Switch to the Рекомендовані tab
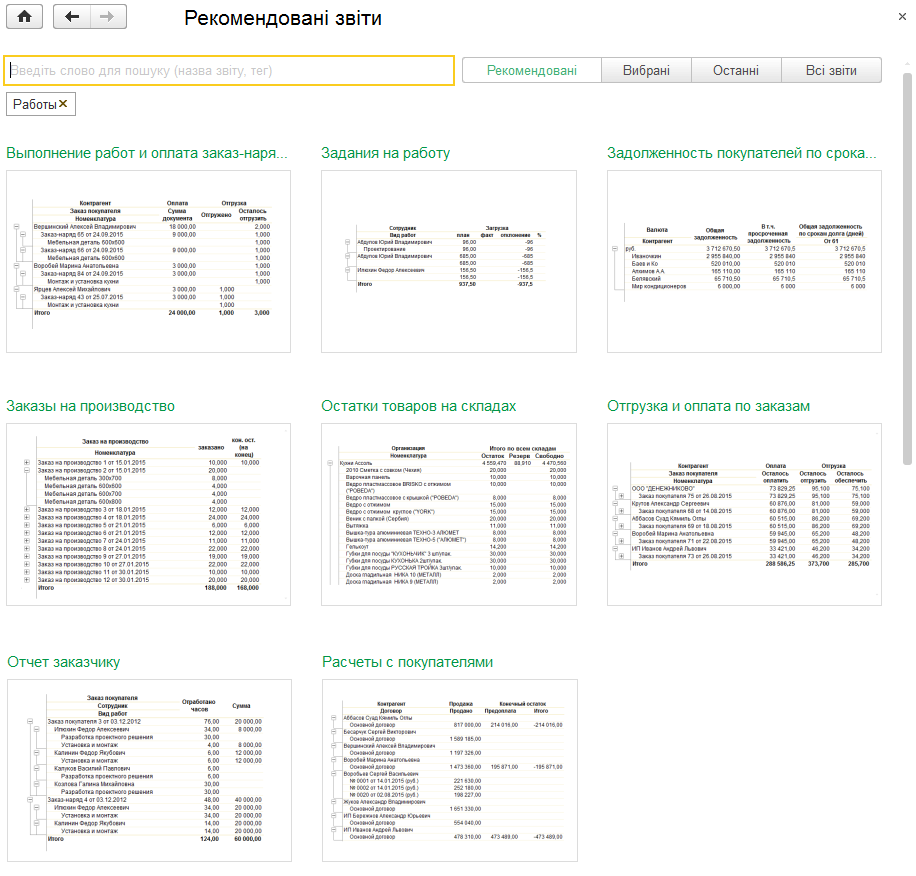This screenshot has width=916, height=876. [x=532, y=71]
